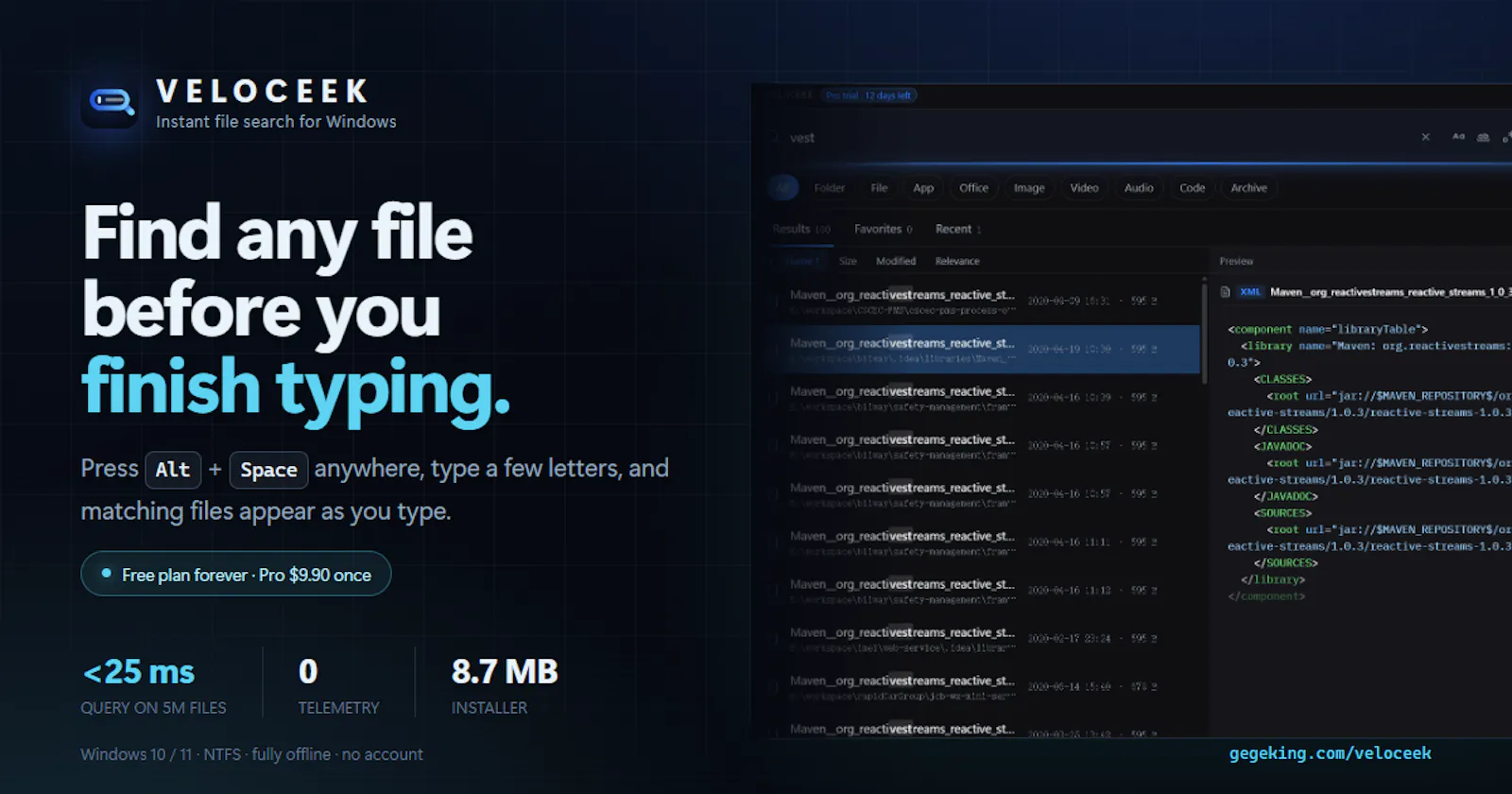1512x794 pixels.
Task: Select the Maven result under rapidCarGroup path
Action: click(x=983, y=687)
